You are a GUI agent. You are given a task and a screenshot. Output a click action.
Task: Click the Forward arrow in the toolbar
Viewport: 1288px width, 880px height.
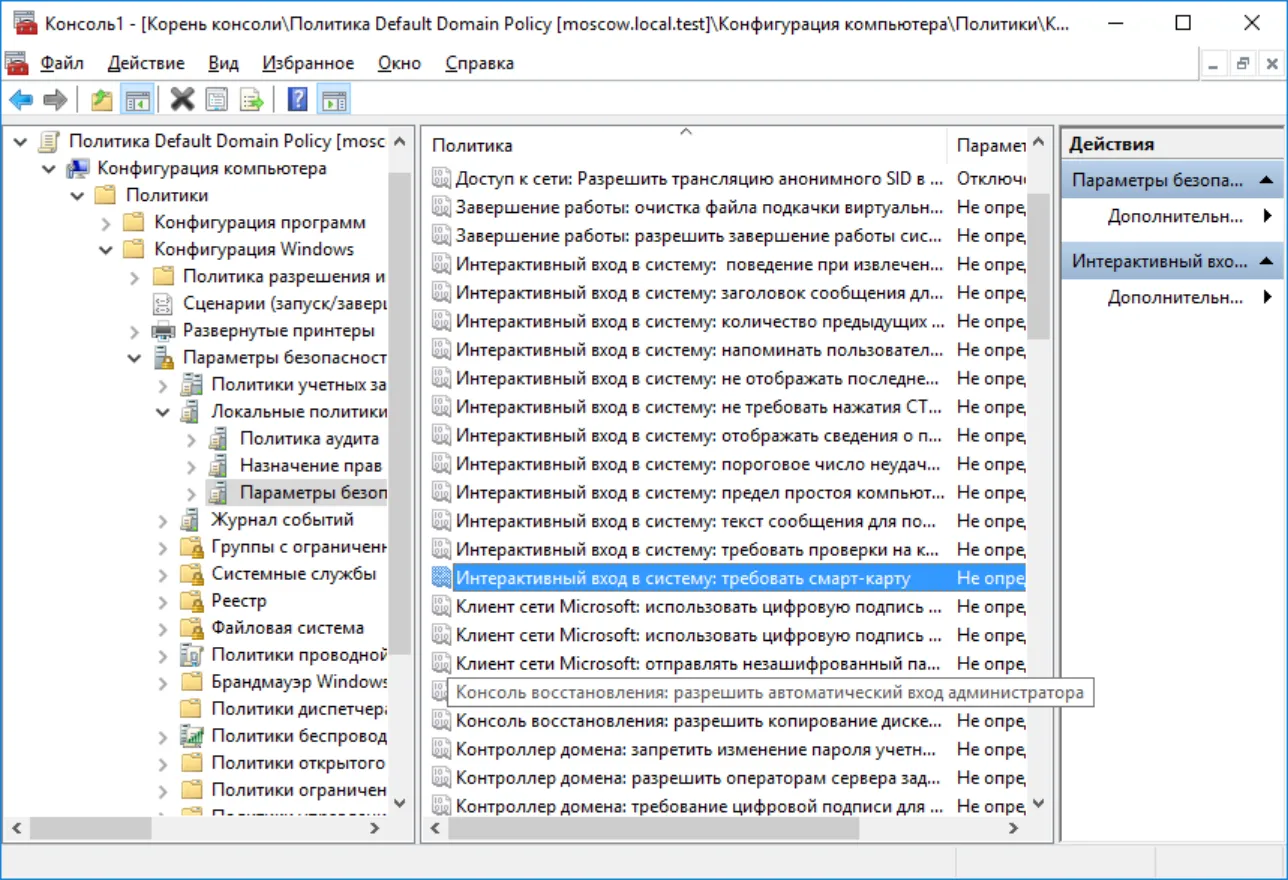[55, 99]
